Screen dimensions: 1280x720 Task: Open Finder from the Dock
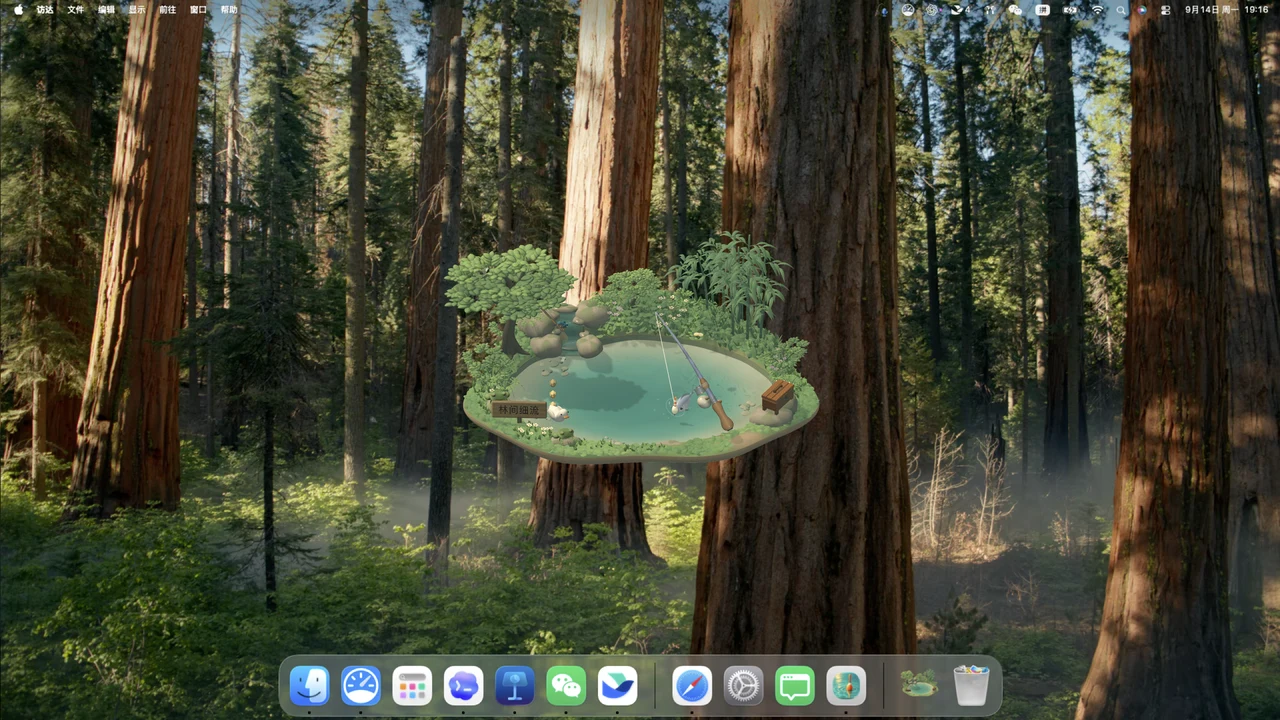[310, 686]
